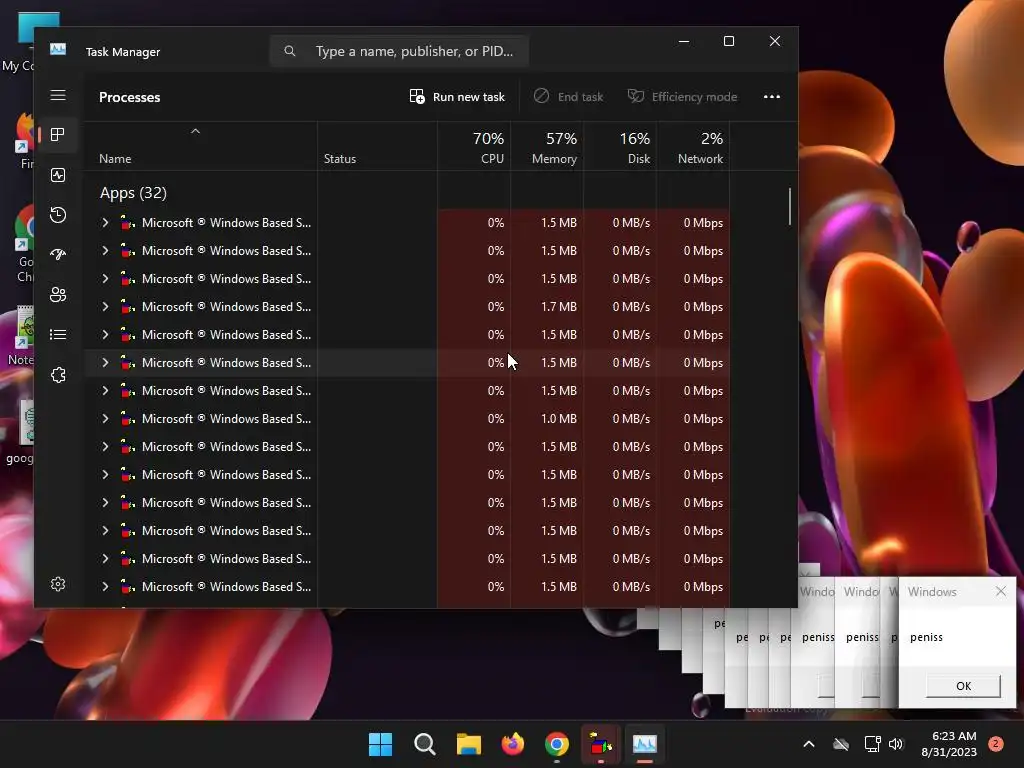This screenshot has height=768, width=1024.
Task: Open clock showing 6:23 AM 8/31/2023
Action: coord(949,744)
